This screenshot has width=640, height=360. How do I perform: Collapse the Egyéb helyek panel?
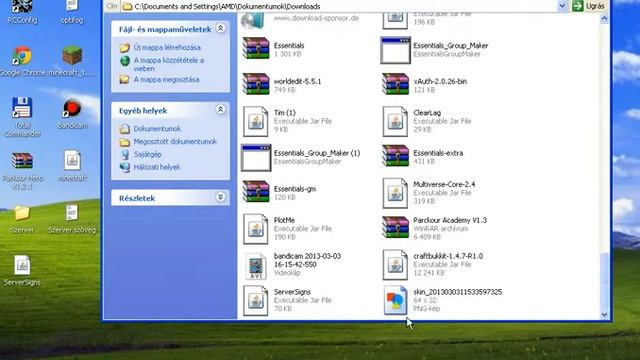(x=220, y=109)
